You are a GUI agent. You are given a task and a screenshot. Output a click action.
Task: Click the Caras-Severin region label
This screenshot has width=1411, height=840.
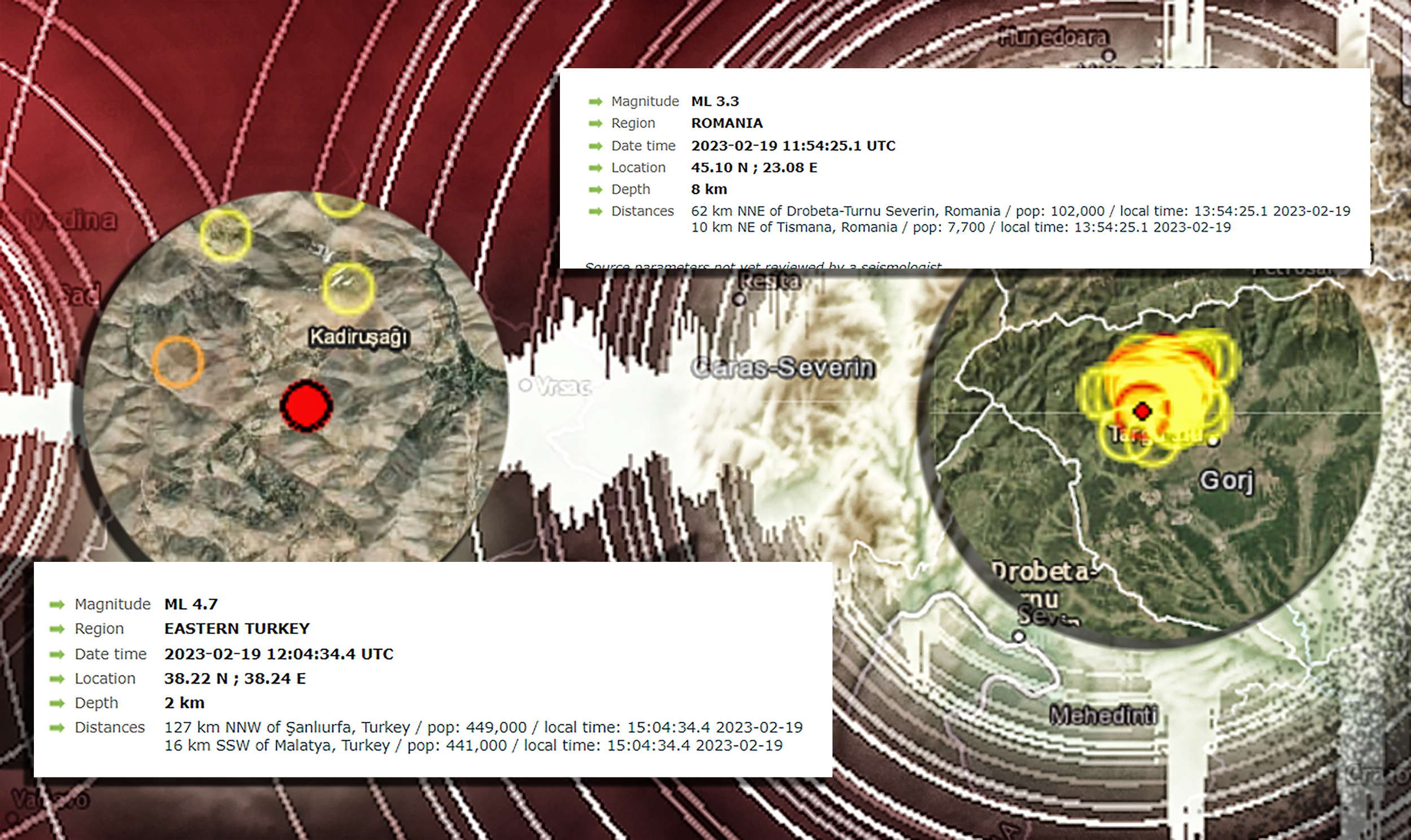783,368
